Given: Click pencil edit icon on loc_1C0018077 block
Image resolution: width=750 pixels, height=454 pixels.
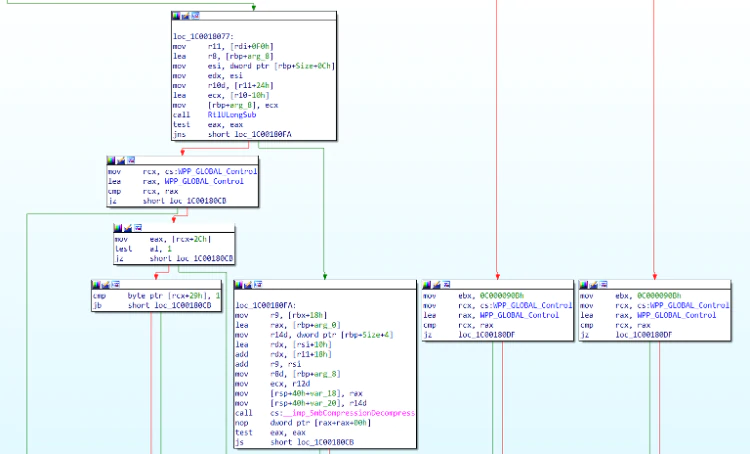Looking at the screenshot, I should click(186, 16).
